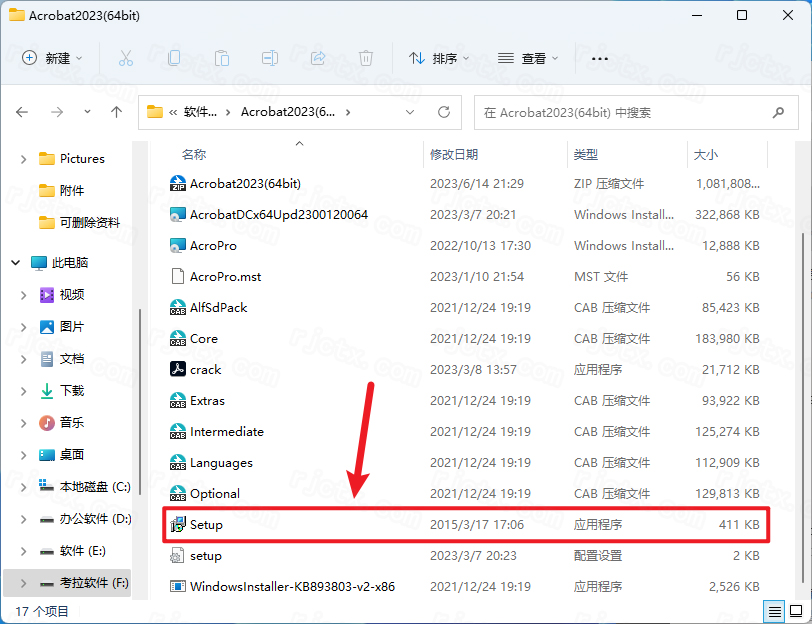Viewport: 812px width, 624px height.
Task: Refresh the current folder view
Action: pos(444,112)
